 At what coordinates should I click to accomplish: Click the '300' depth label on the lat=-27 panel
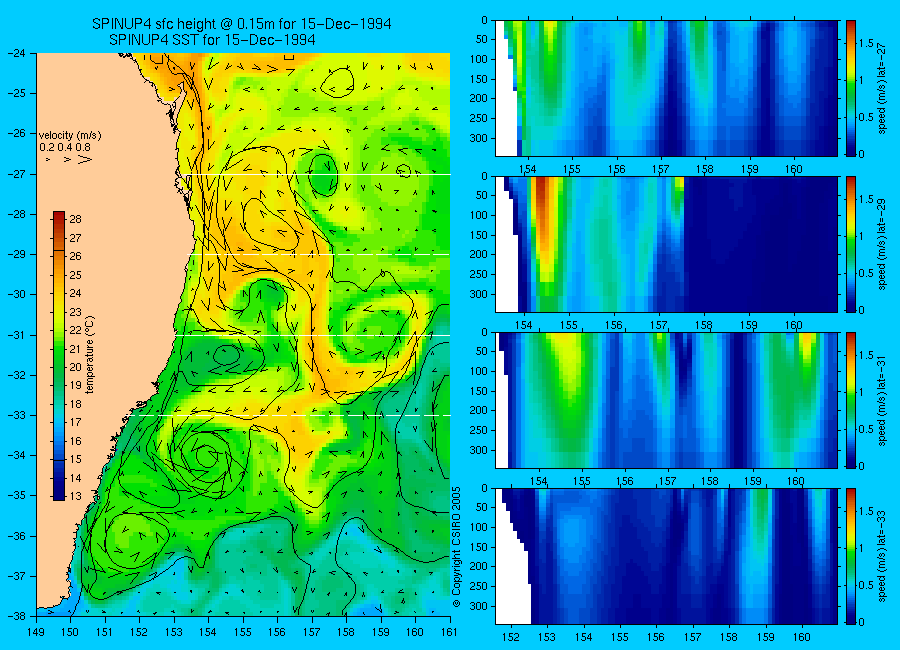479,138
